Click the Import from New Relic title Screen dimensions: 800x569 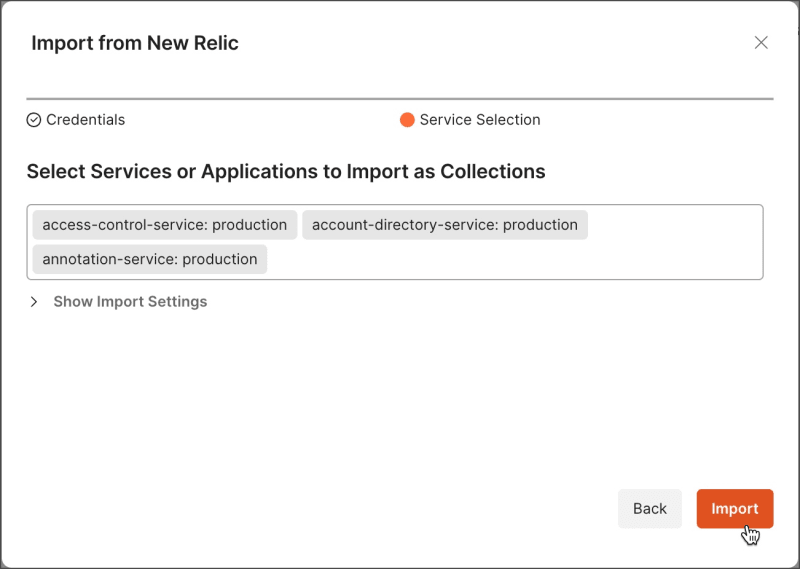tap(135, 43)
